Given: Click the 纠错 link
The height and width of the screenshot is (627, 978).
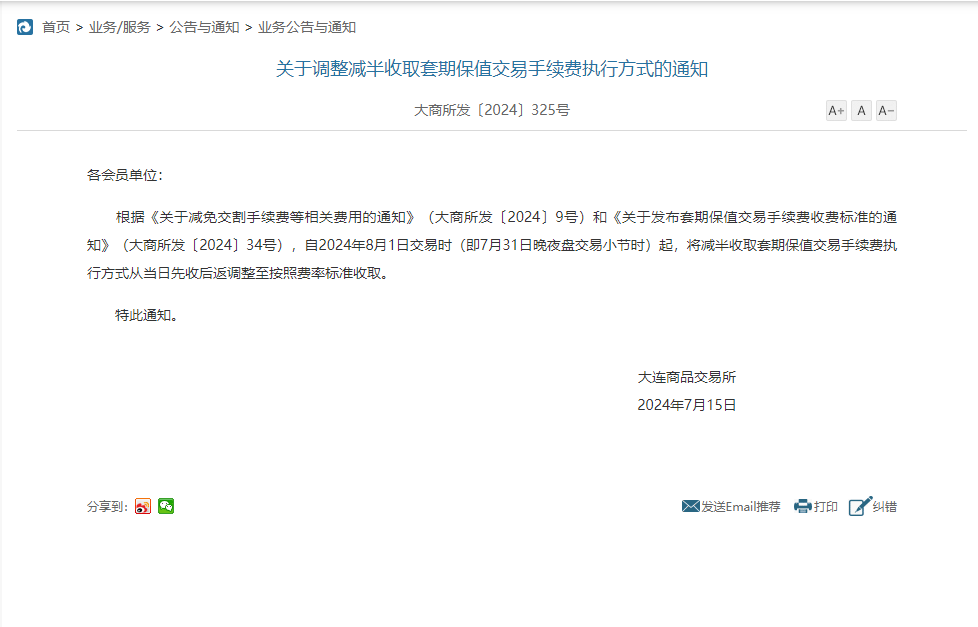Looking at the screenshot, I should [884, 507].
